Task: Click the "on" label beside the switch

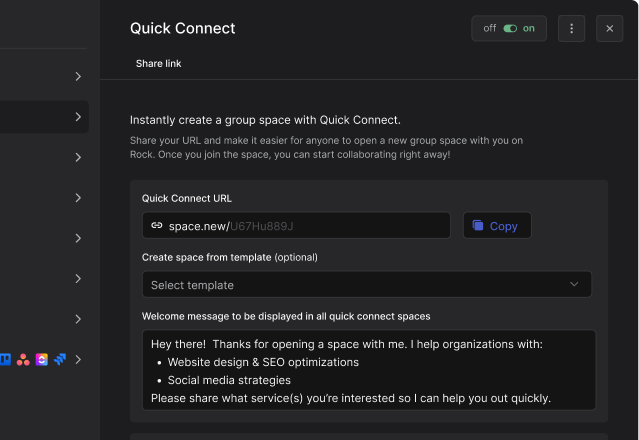Action: pyautogui.click(x=529, y=29)
